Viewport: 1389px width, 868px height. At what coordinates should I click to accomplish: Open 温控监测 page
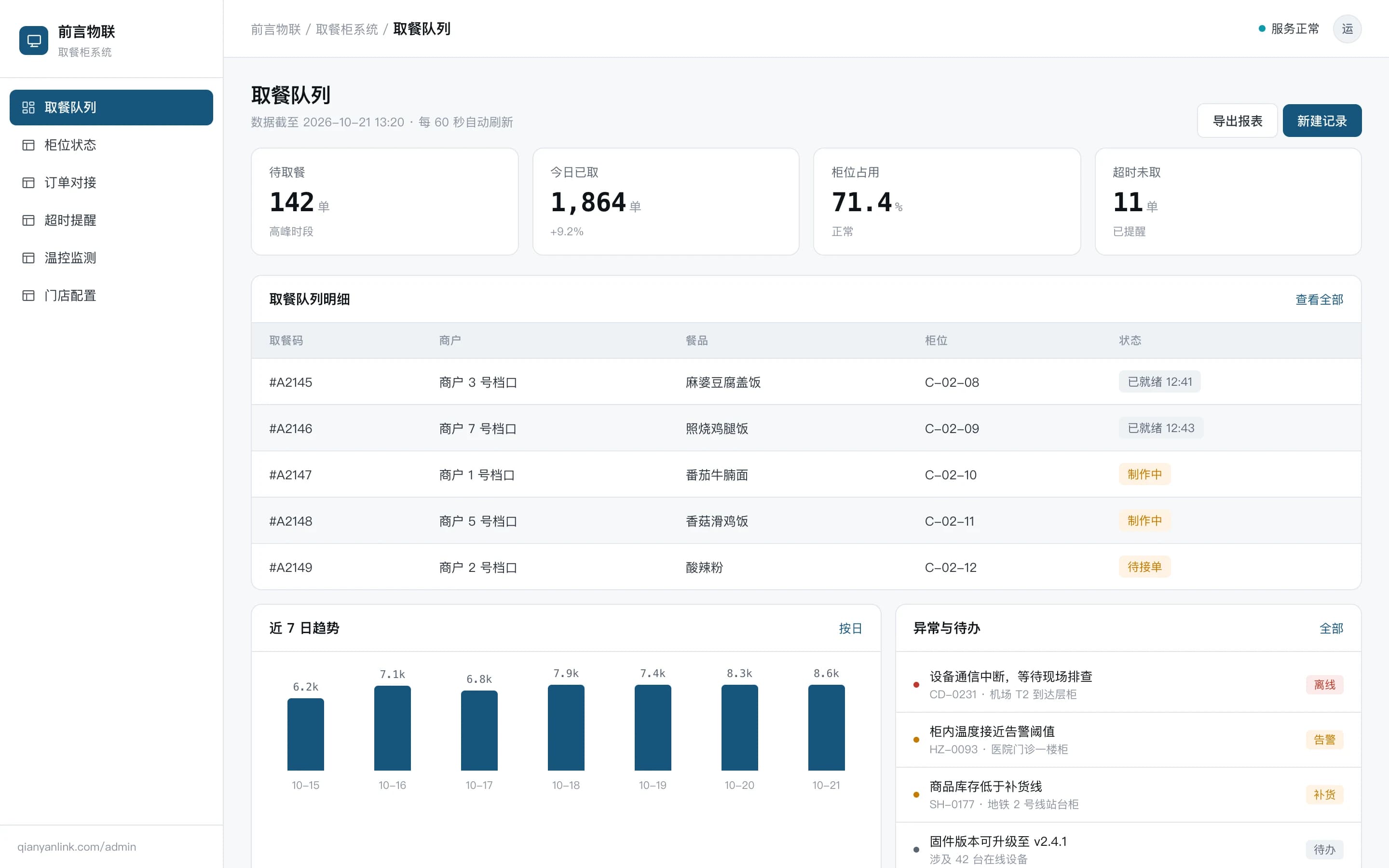(111, 258)
